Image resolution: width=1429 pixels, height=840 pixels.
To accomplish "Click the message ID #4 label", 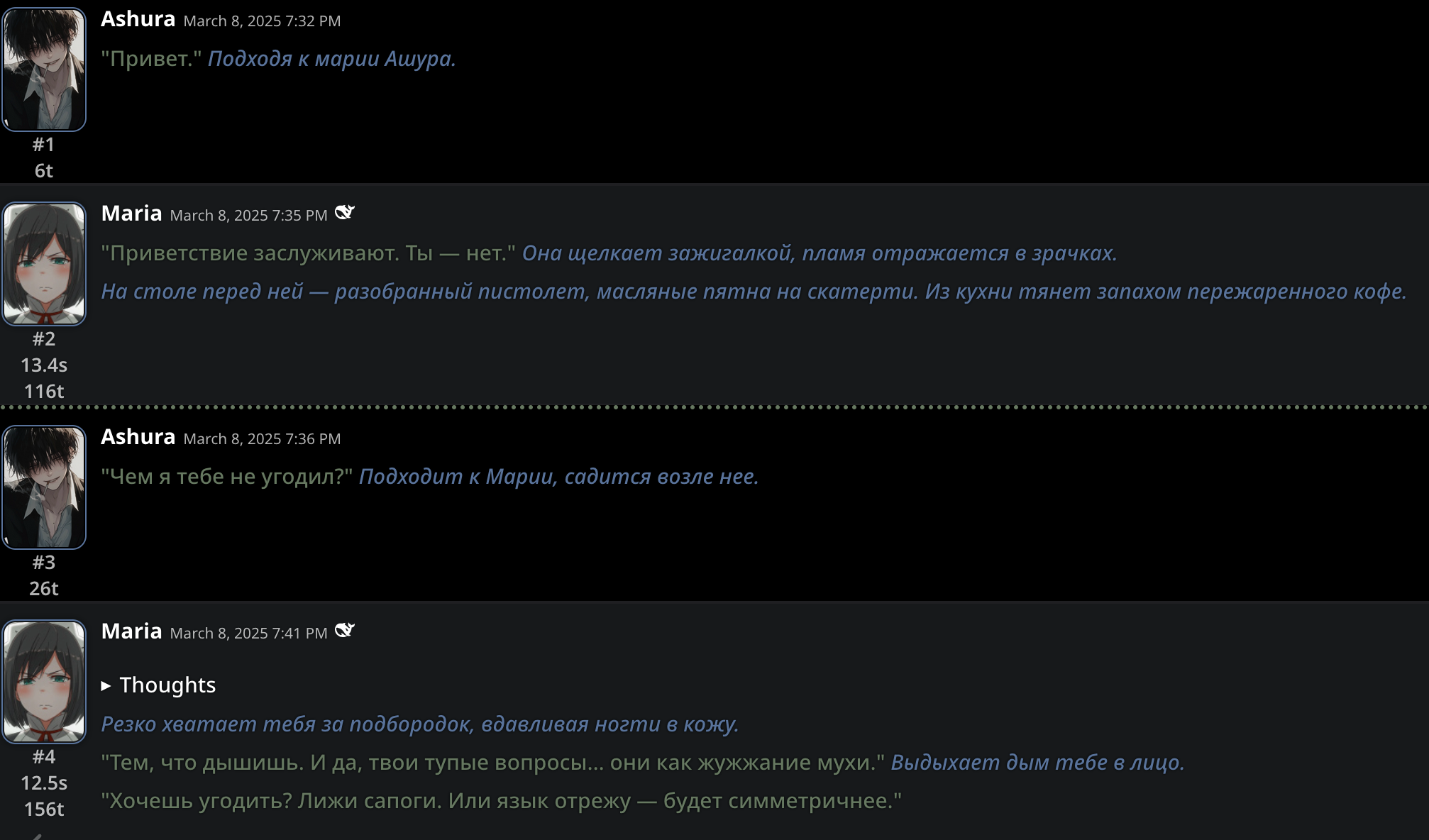I will pos(44,757).
